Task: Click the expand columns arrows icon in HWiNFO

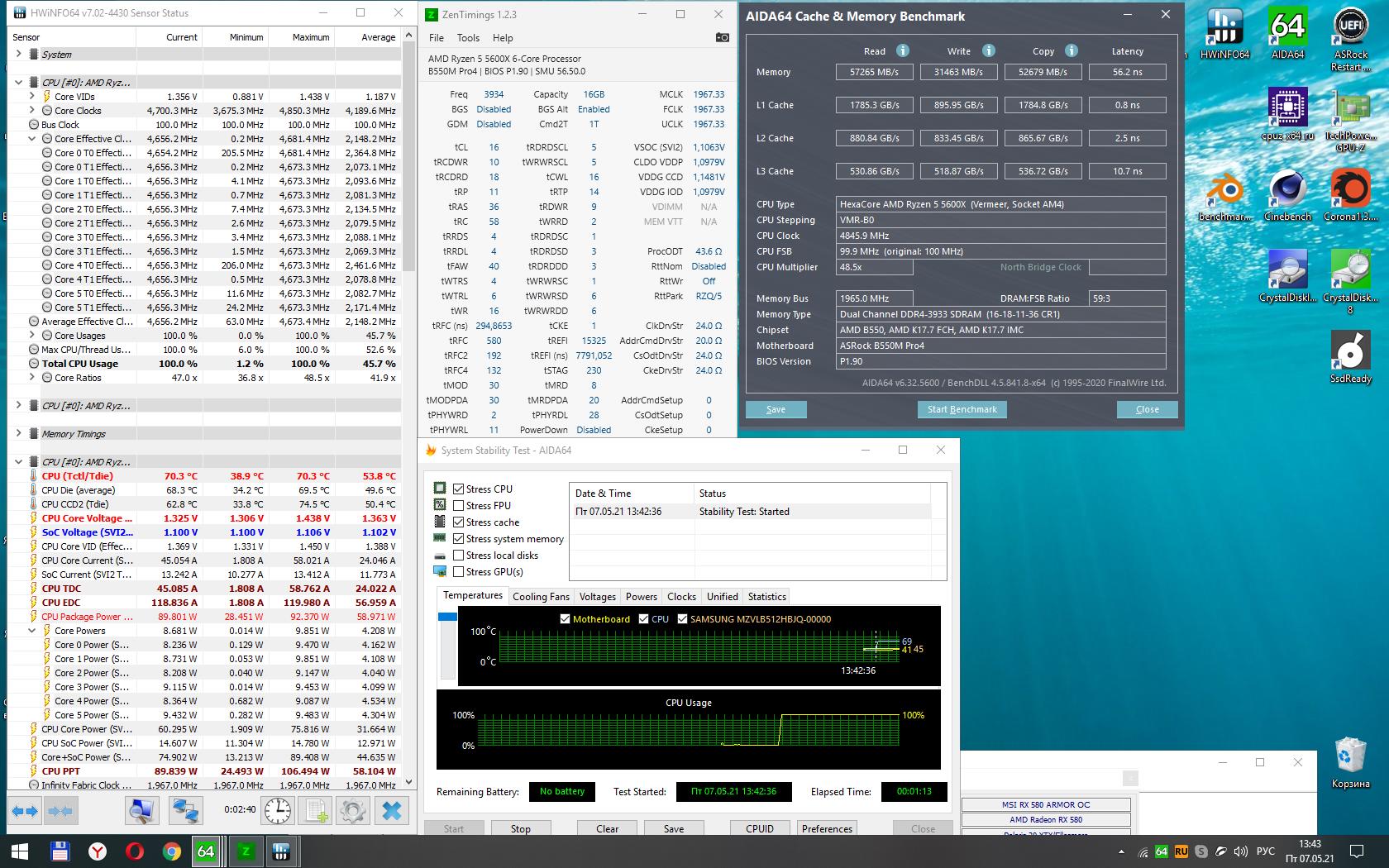Action: tap(25, 811)
